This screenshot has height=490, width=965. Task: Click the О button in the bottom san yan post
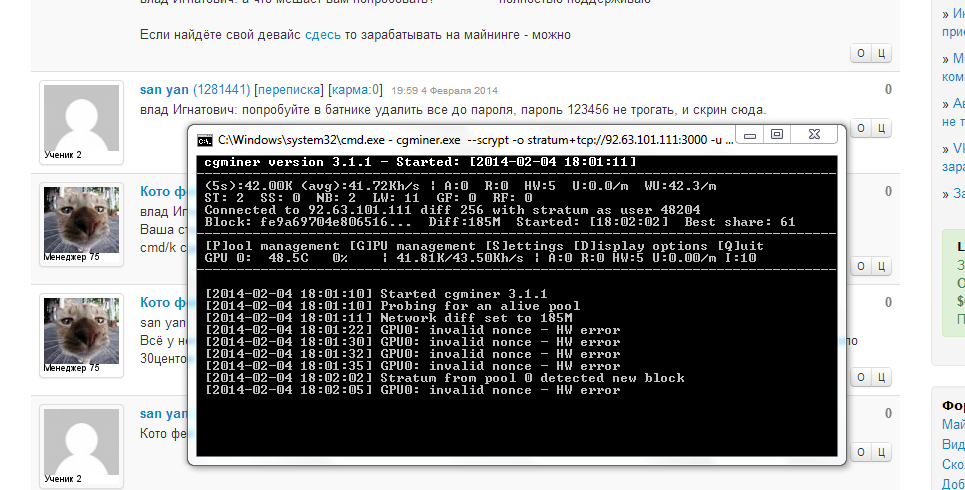[861, 452]
